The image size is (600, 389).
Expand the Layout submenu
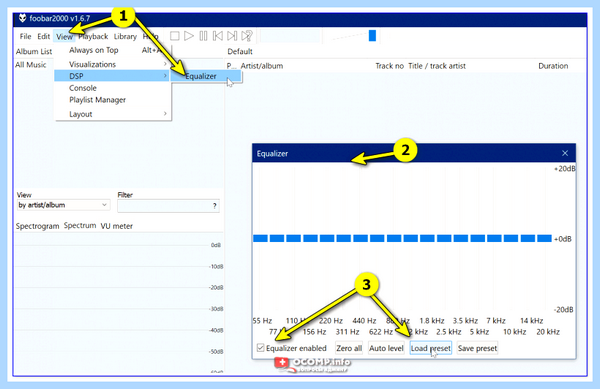(x=113, y=114)
